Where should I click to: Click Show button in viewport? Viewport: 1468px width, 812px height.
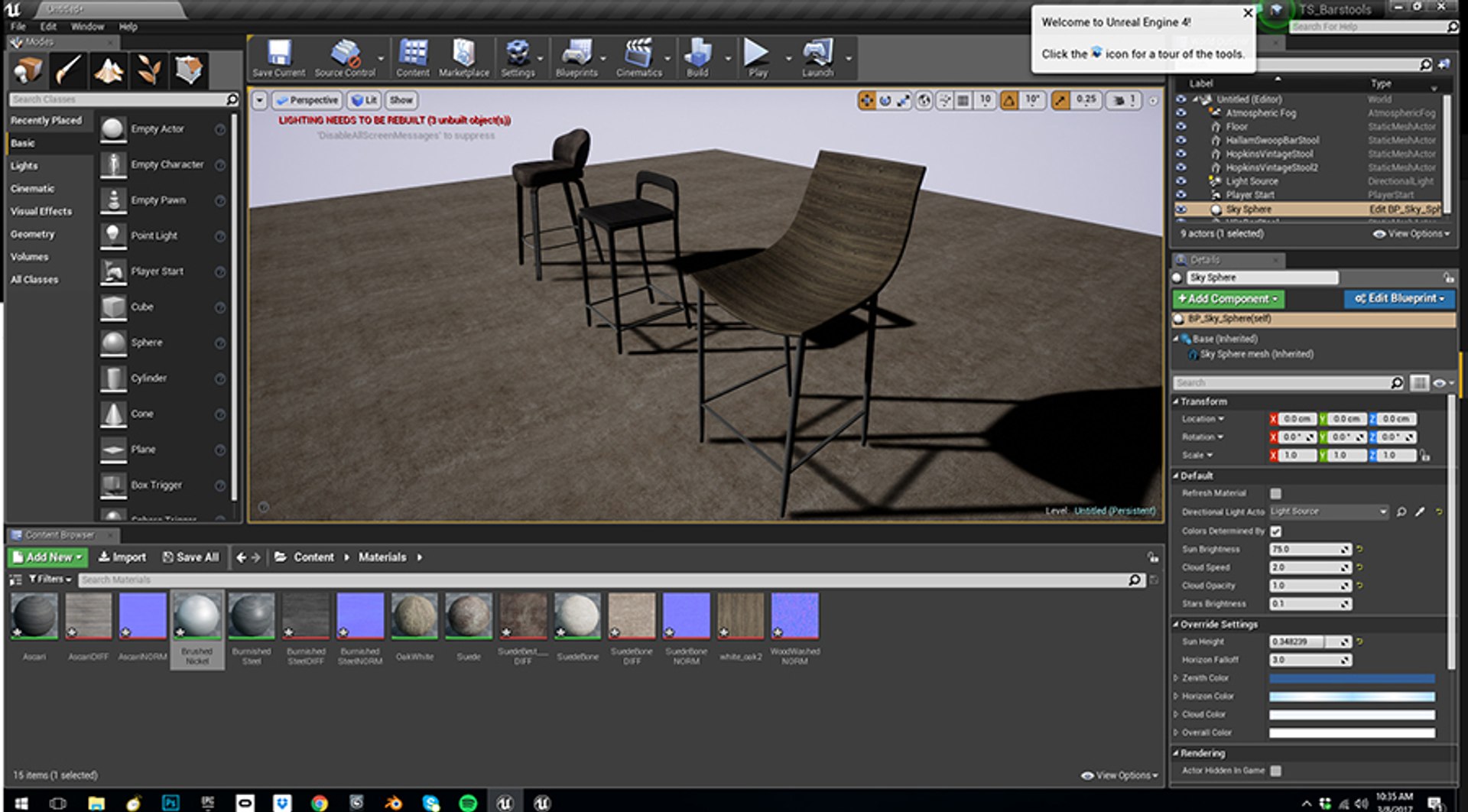(401, 100)
